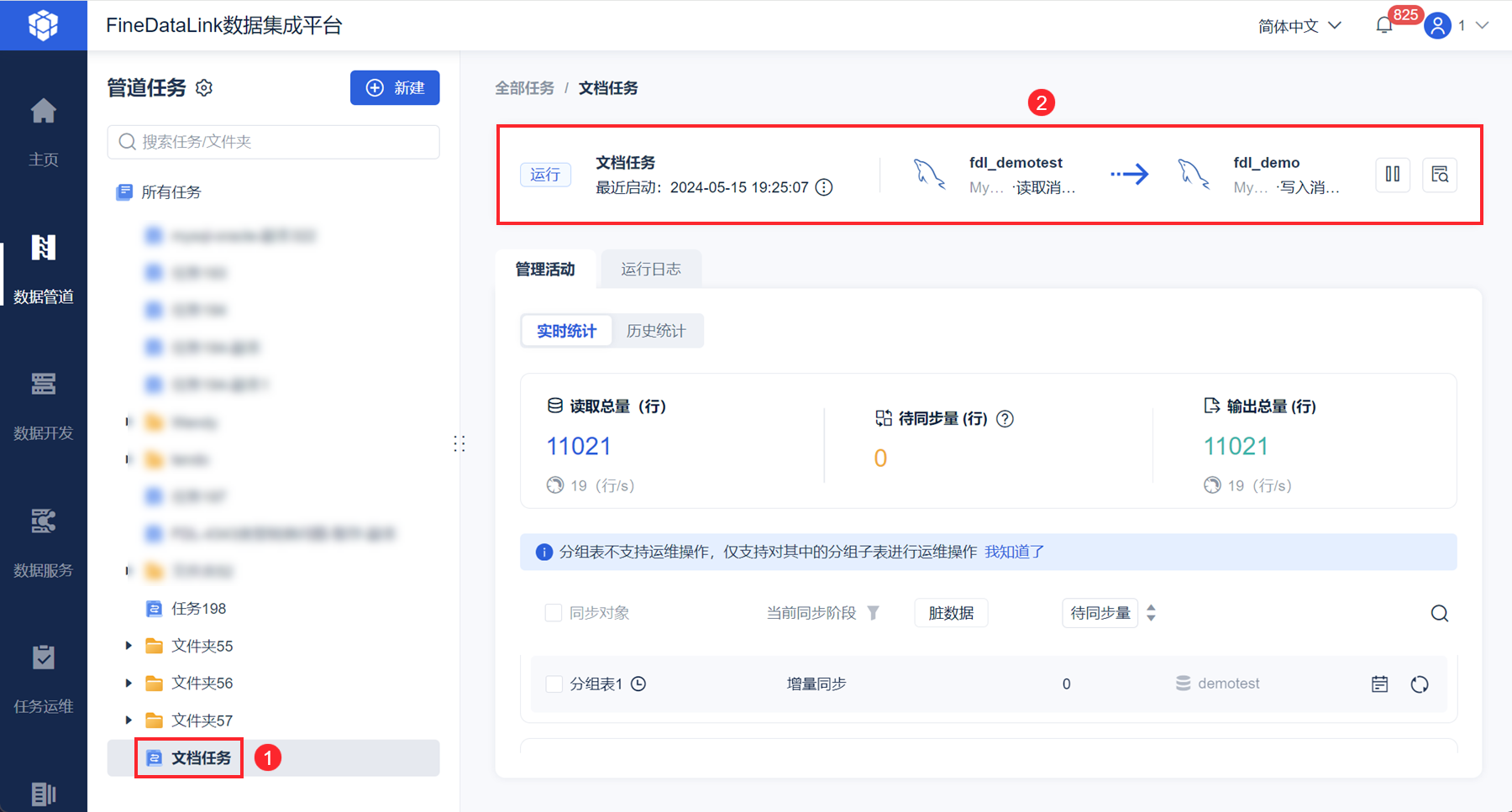The height and width of the screenshot is (812, 1512).
Task: Click the refresh icon for 分组表1
Action: coord(1420,684)
